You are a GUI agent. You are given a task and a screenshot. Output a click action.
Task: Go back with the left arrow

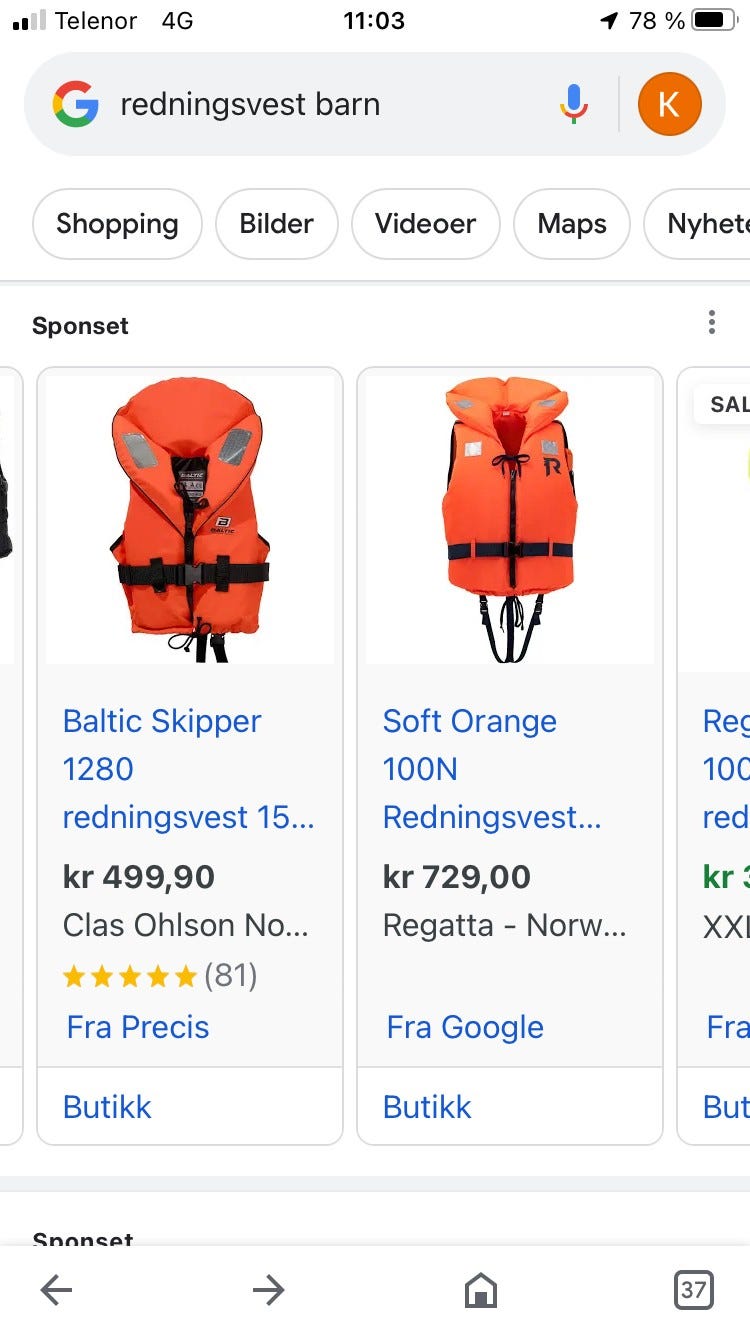(x=56, y=1290)
